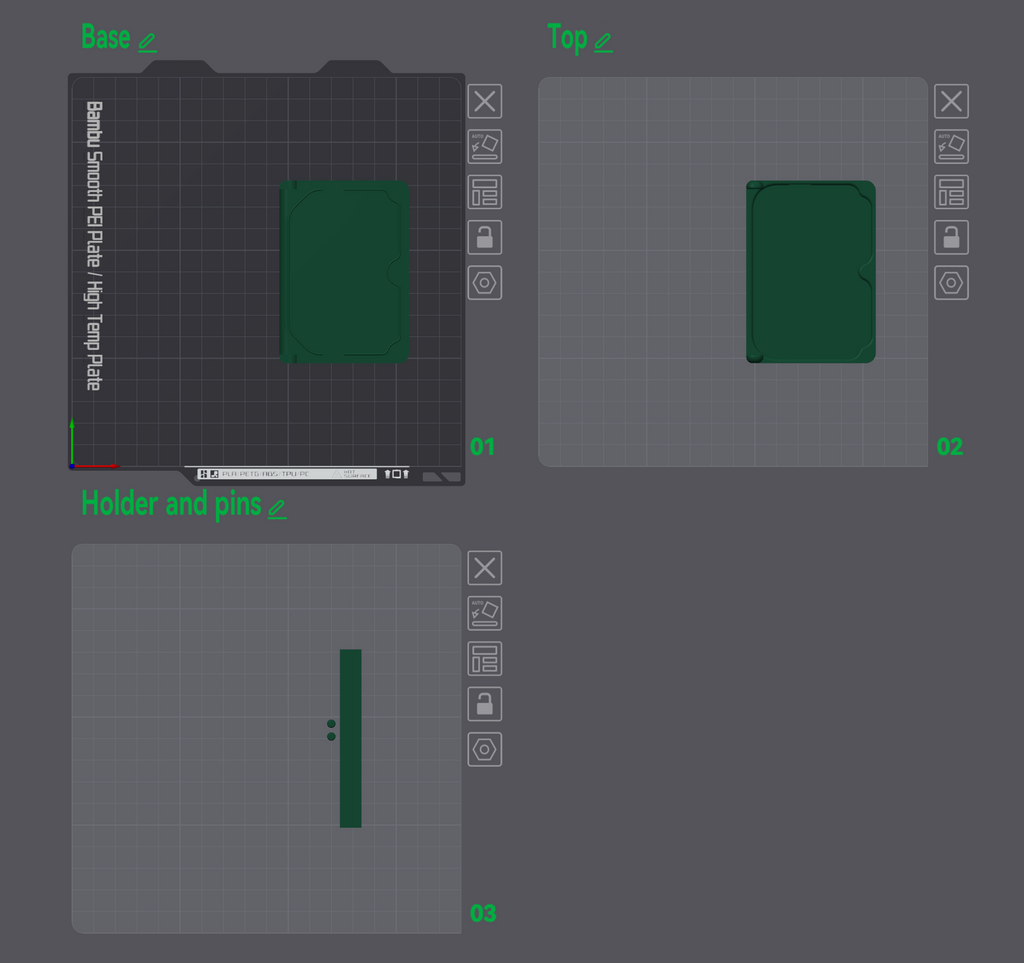1024x963 pixels.
Task: Auto-orient objects on Base plate
Action: pyautogui.click(x=485, y=146)
